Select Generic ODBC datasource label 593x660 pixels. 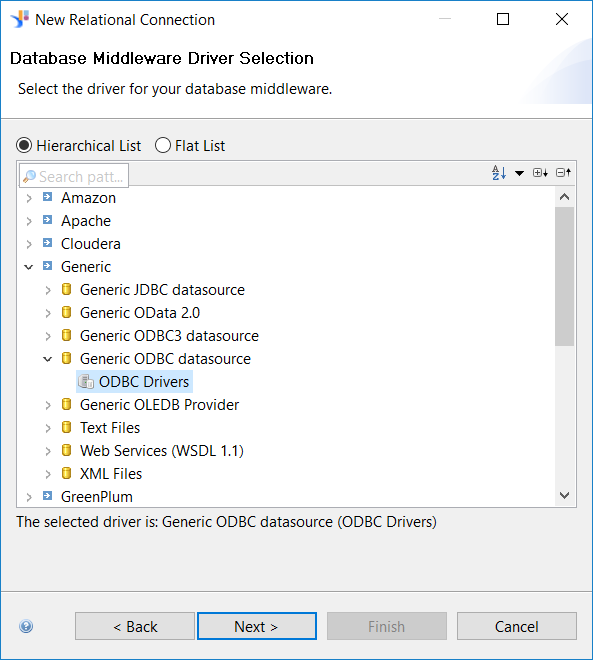tap(165, 359)
